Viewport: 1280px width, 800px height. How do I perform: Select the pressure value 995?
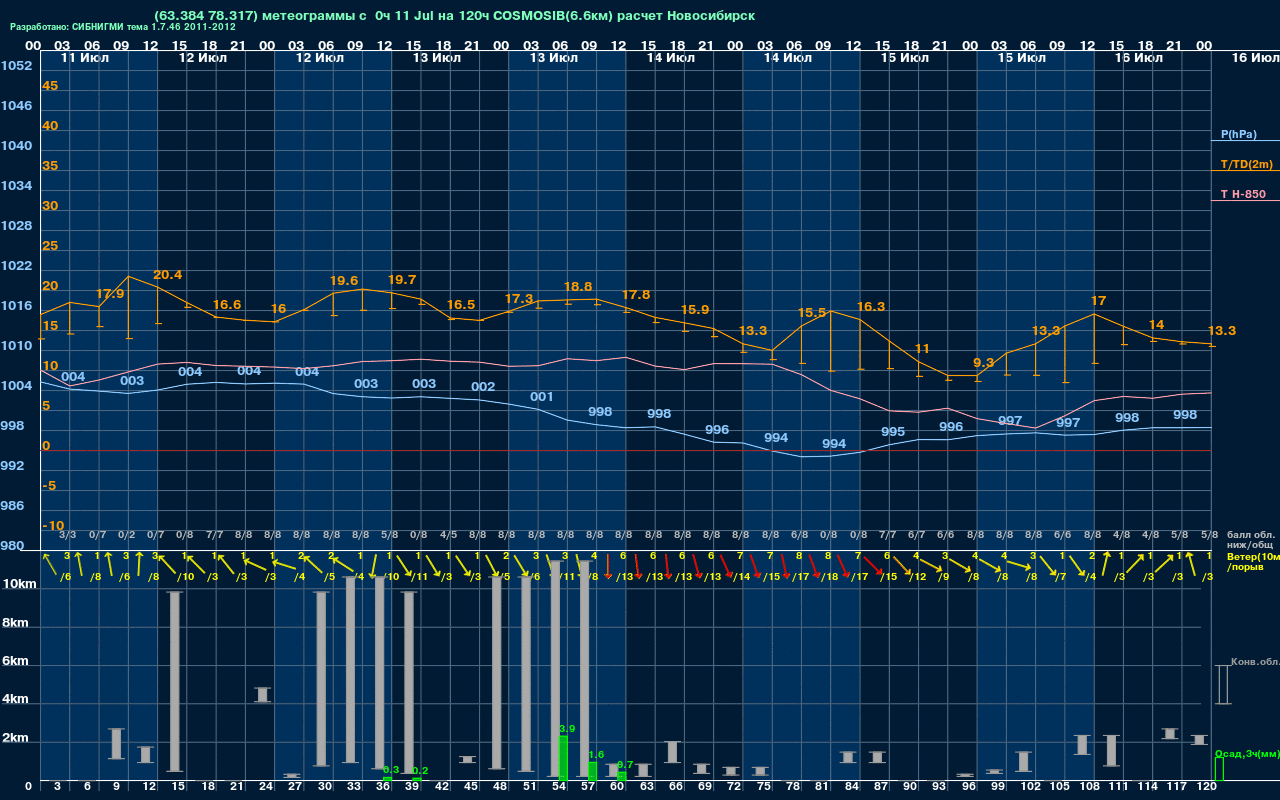[x=893, y=432]
